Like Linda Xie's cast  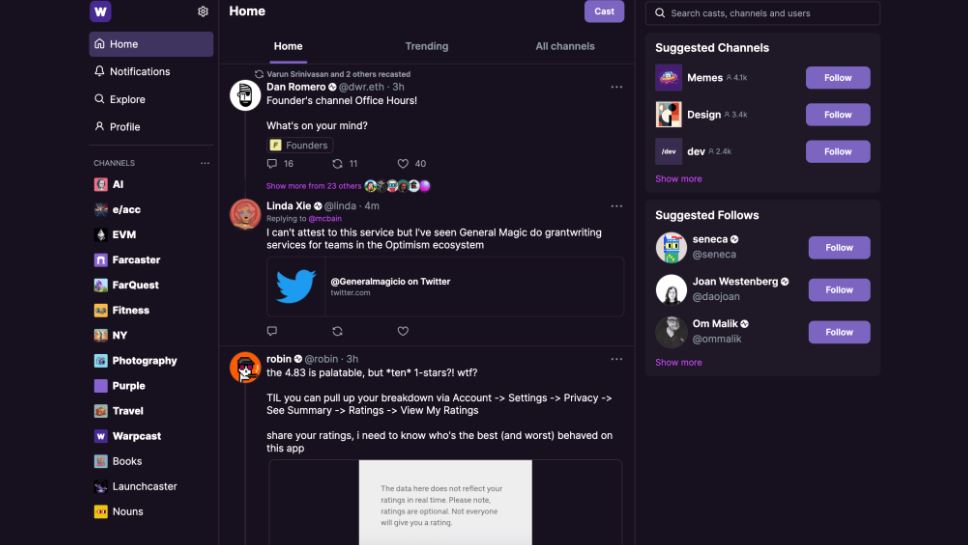tap(403, 331)
